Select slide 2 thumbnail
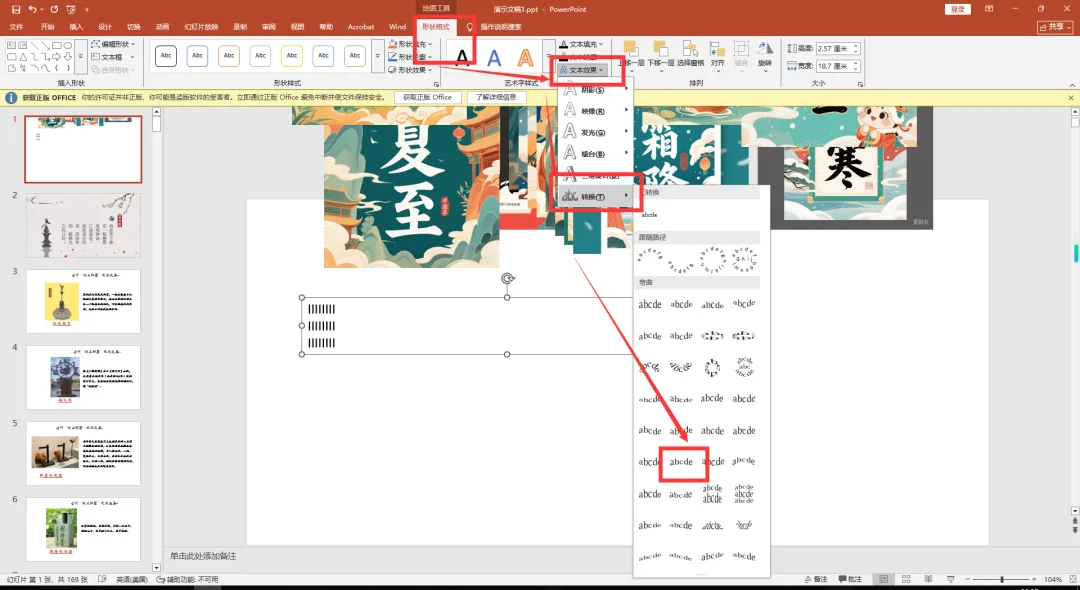The height and width of the screenshot is (590, 1080). point(83,225)
